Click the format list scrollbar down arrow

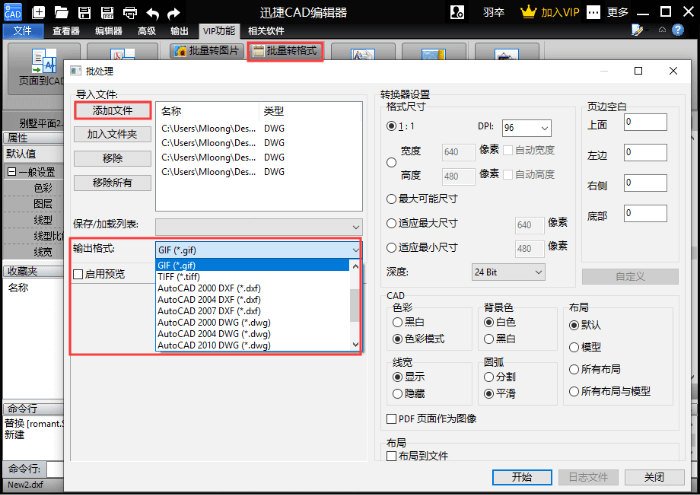click(355, 344)
